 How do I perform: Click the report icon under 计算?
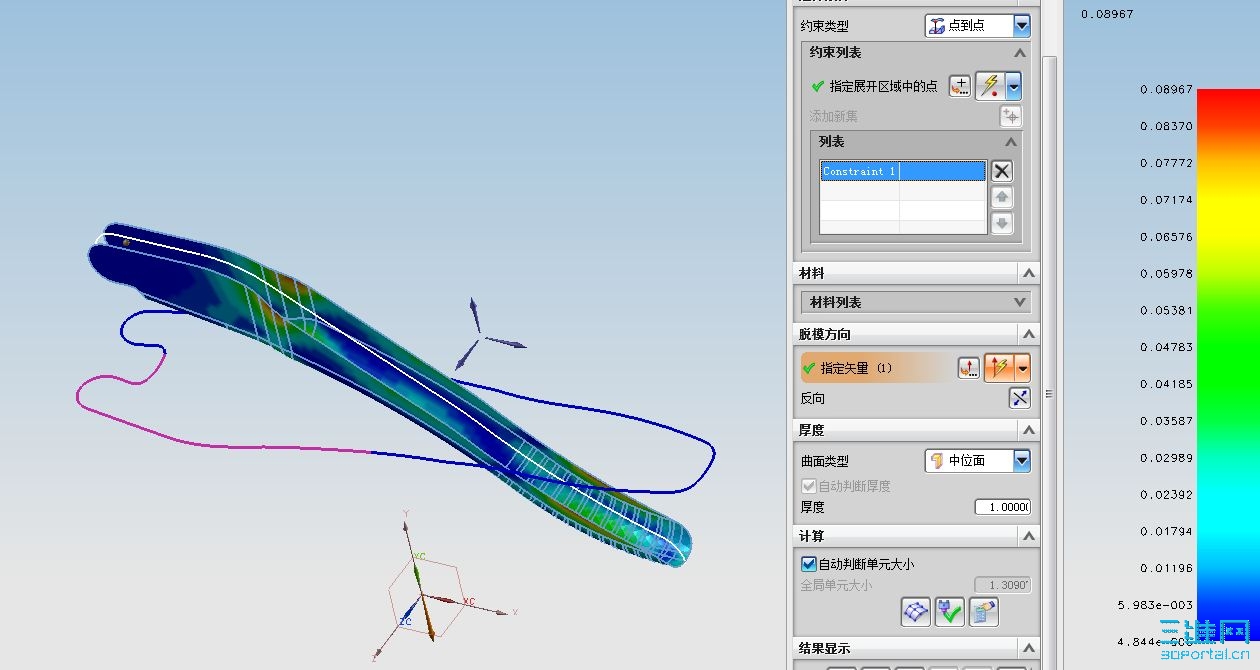(x=983, y=612)
